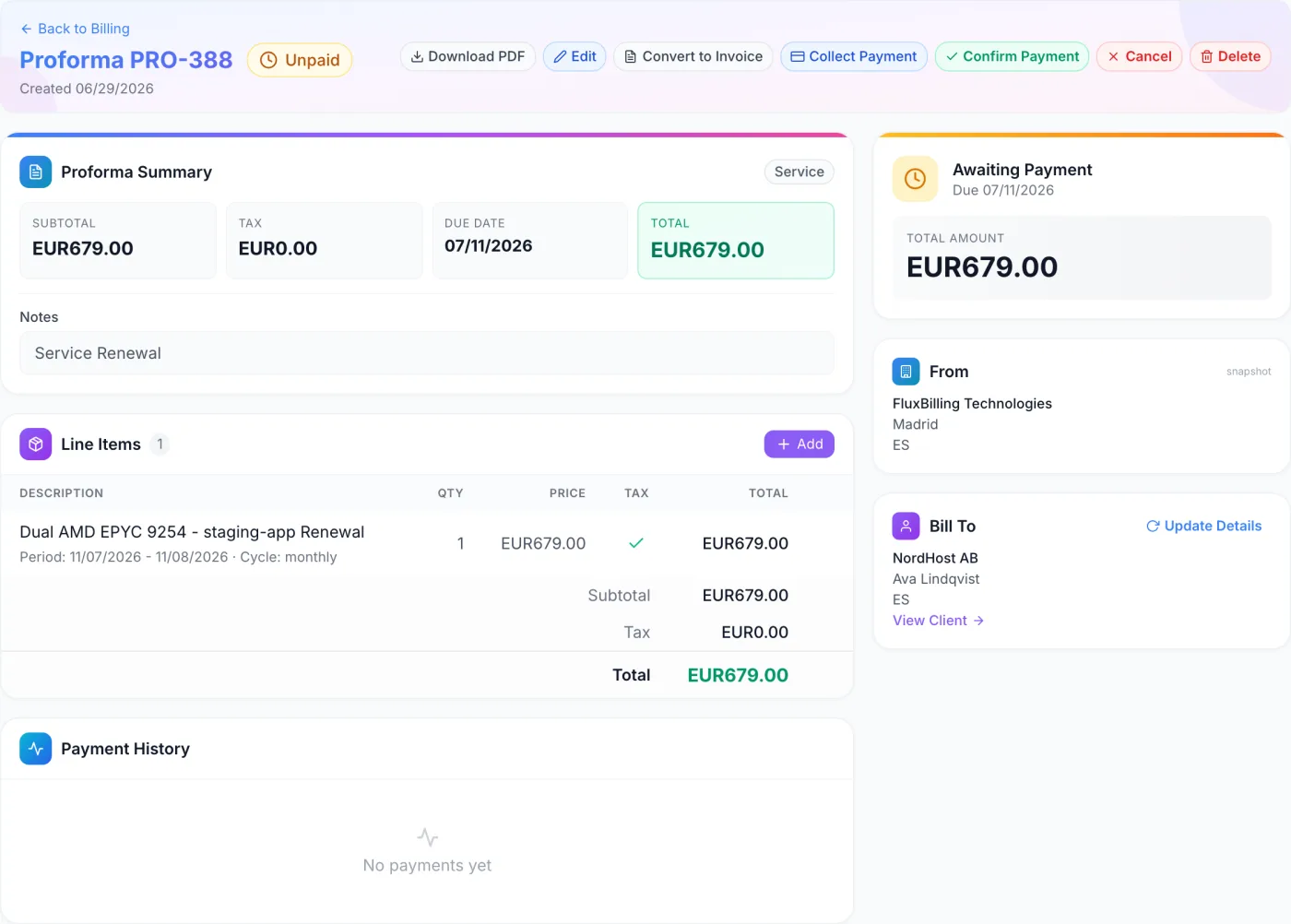This screenshot has width=1291, height=924.
Task: Click line item price EUR679.00
Action: coord(543,543)
